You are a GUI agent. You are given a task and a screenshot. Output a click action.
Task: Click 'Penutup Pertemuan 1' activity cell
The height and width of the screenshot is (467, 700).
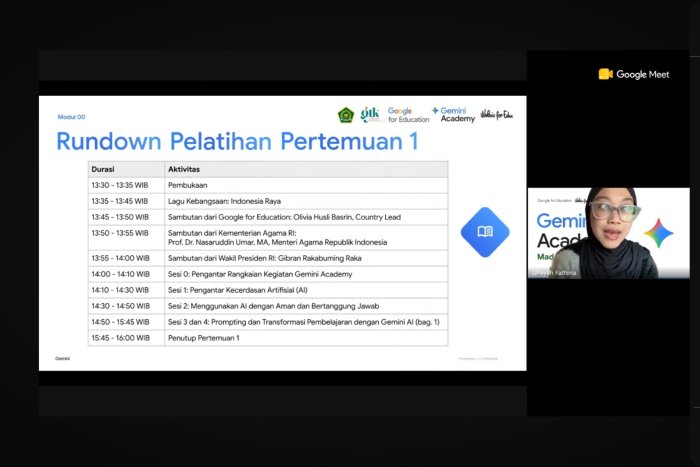(x=306, y=338)
